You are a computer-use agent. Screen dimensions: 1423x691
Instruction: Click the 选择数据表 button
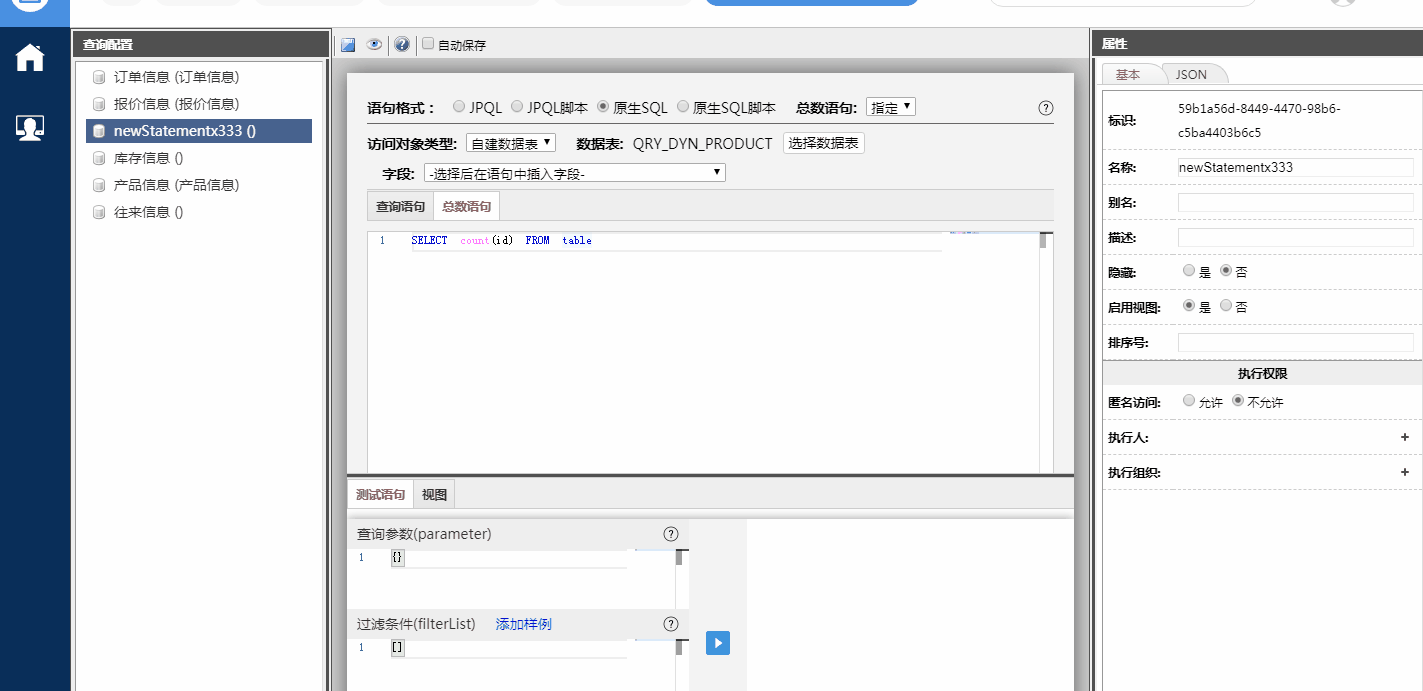(823, 143)
